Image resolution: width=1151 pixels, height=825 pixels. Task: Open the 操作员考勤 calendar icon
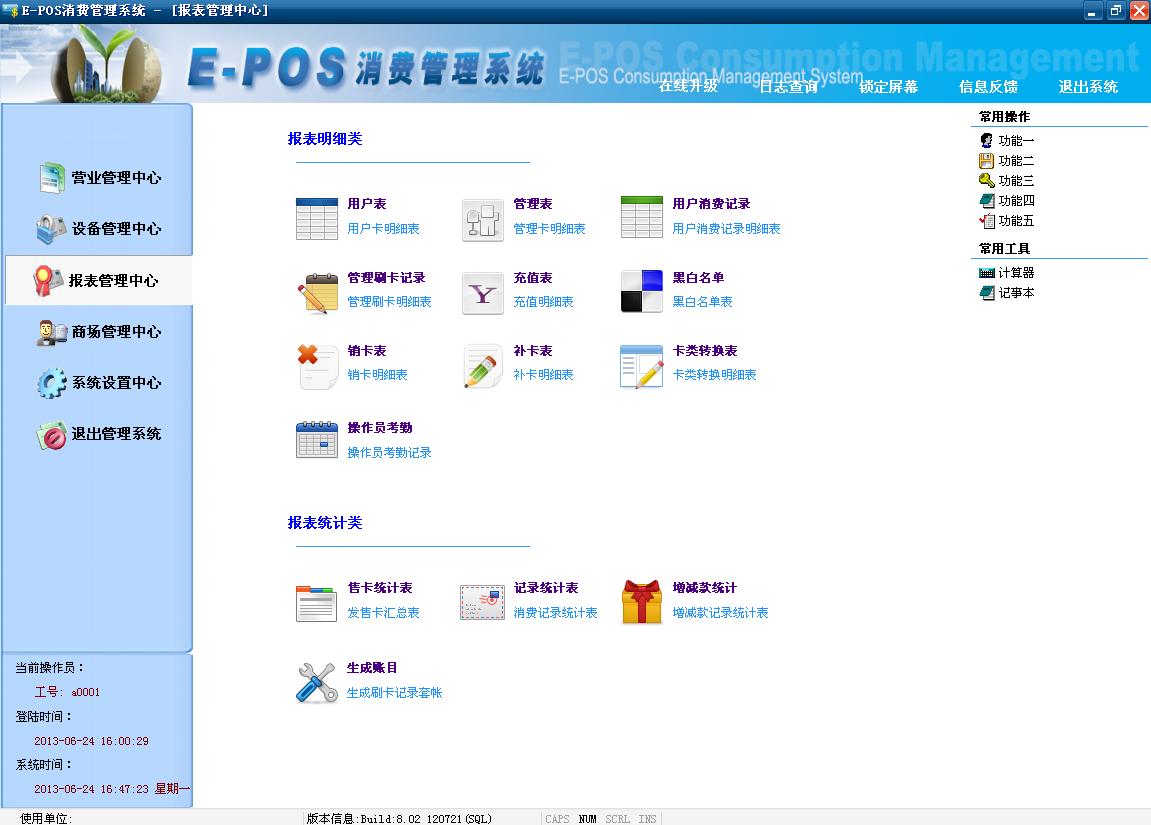click(x=317, y=441)
